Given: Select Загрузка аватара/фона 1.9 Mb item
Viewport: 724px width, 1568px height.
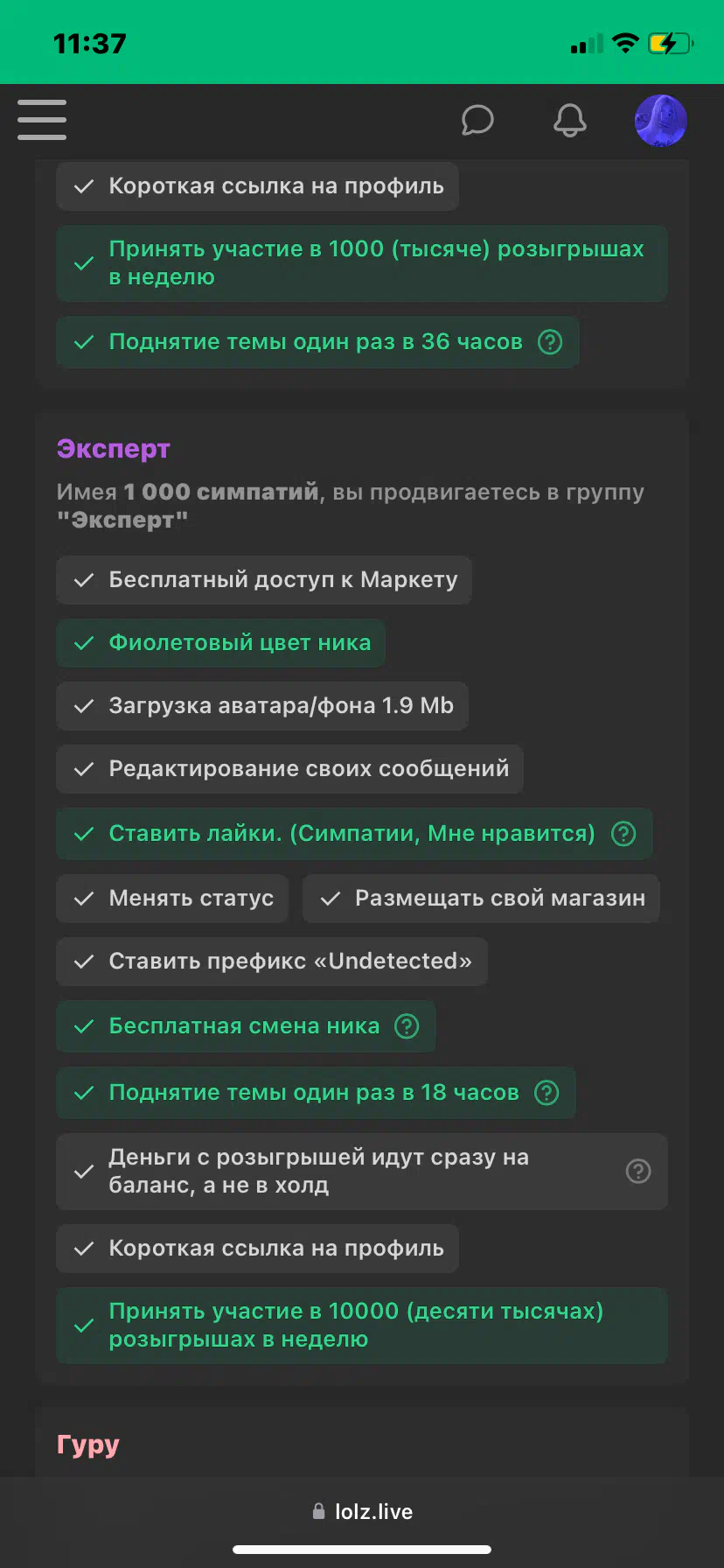Looking at the screenshot, I should coord(262,706).
